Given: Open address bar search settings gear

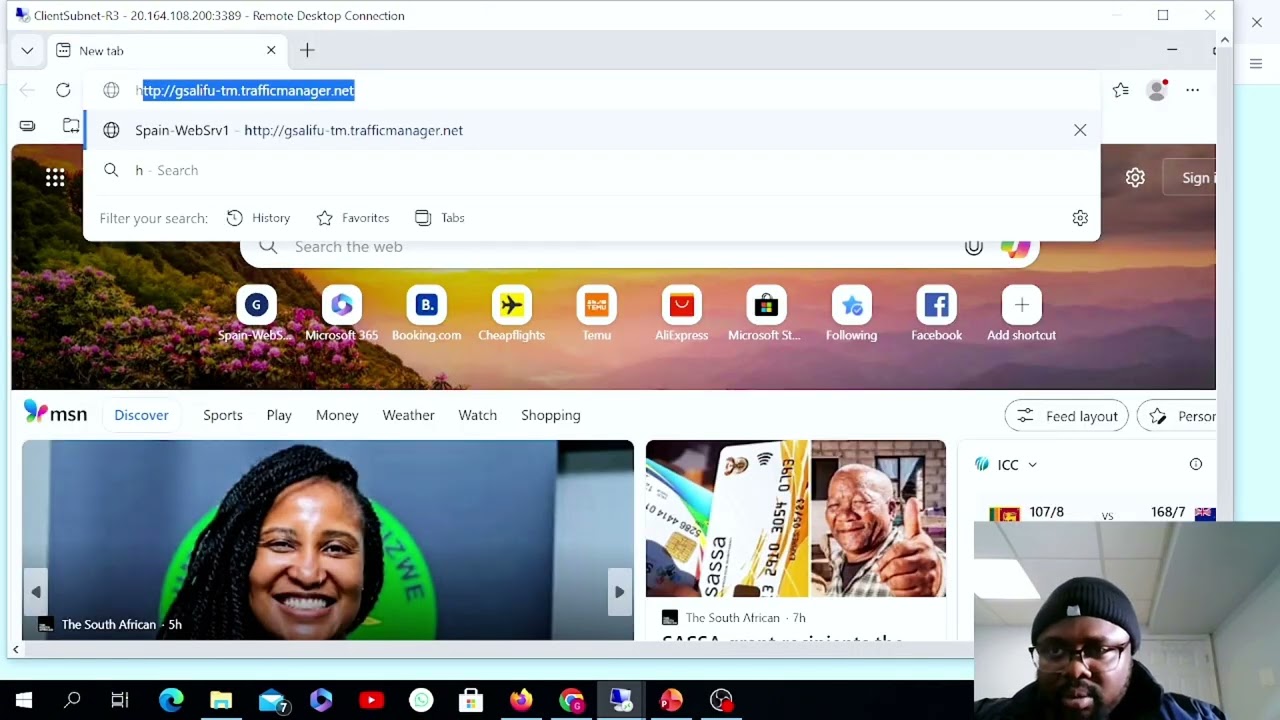Looking at the screenshot, I should tap(1080, 218).
